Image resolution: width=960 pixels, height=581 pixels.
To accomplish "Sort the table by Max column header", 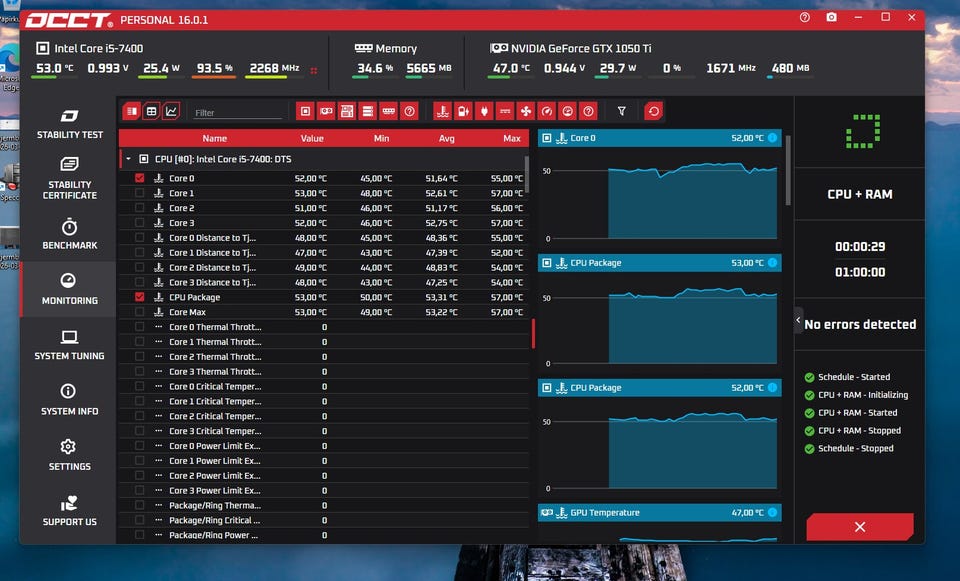I will tap(511, 139).
